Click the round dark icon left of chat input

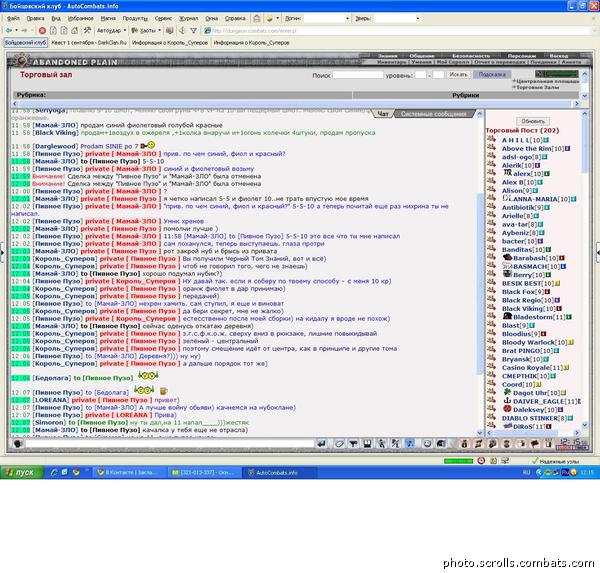pyautogui.click(x=18, y=443)
